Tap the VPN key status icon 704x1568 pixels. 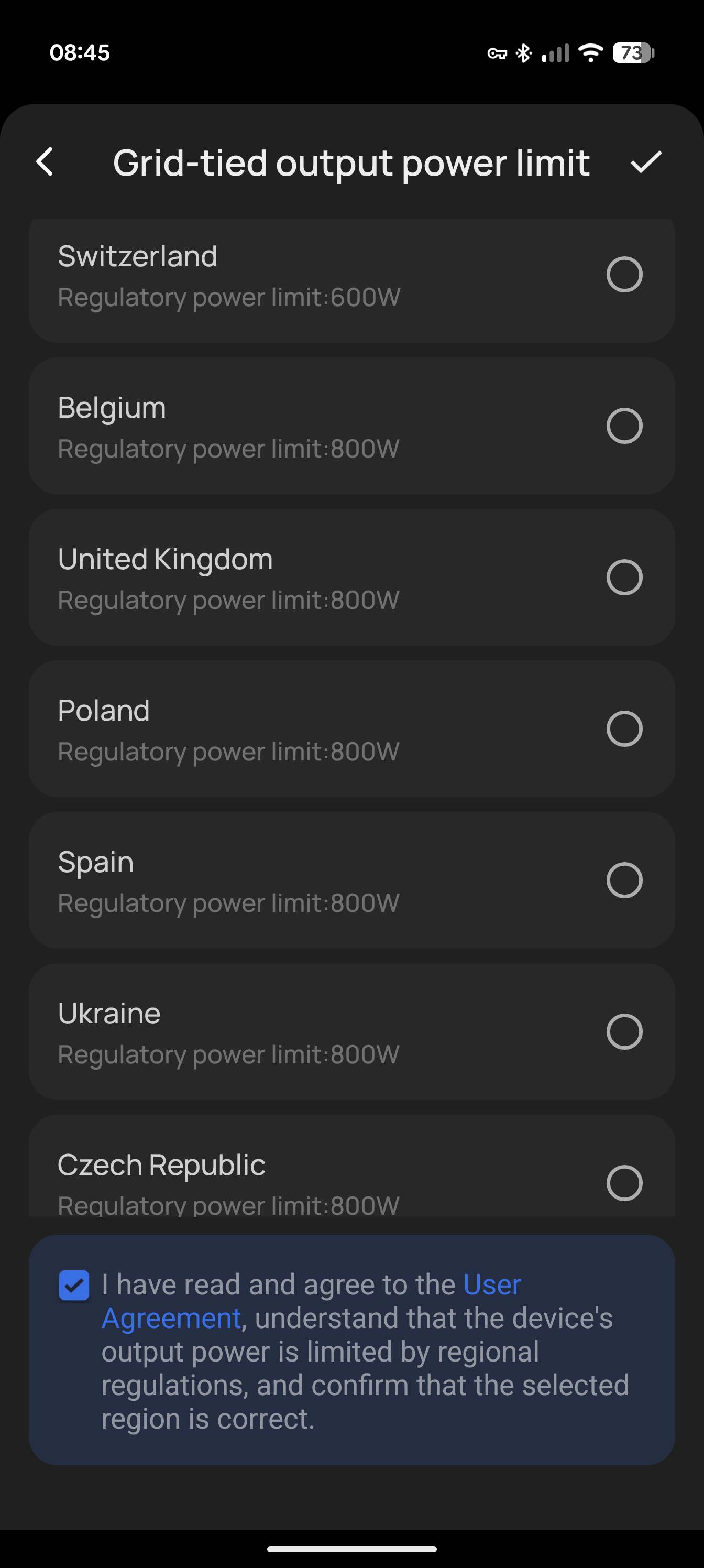tap(497, 53)
